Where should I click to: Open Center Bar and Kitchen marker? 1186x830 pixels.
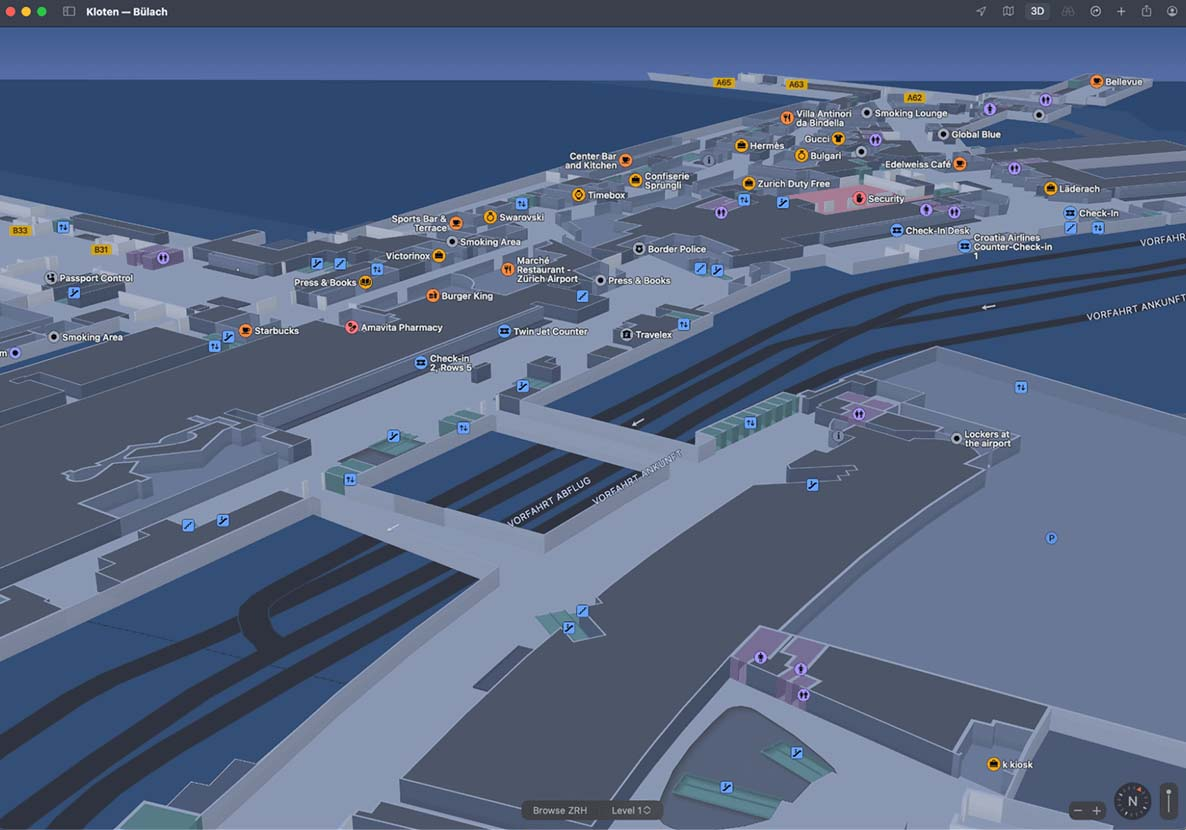(626, 160)
